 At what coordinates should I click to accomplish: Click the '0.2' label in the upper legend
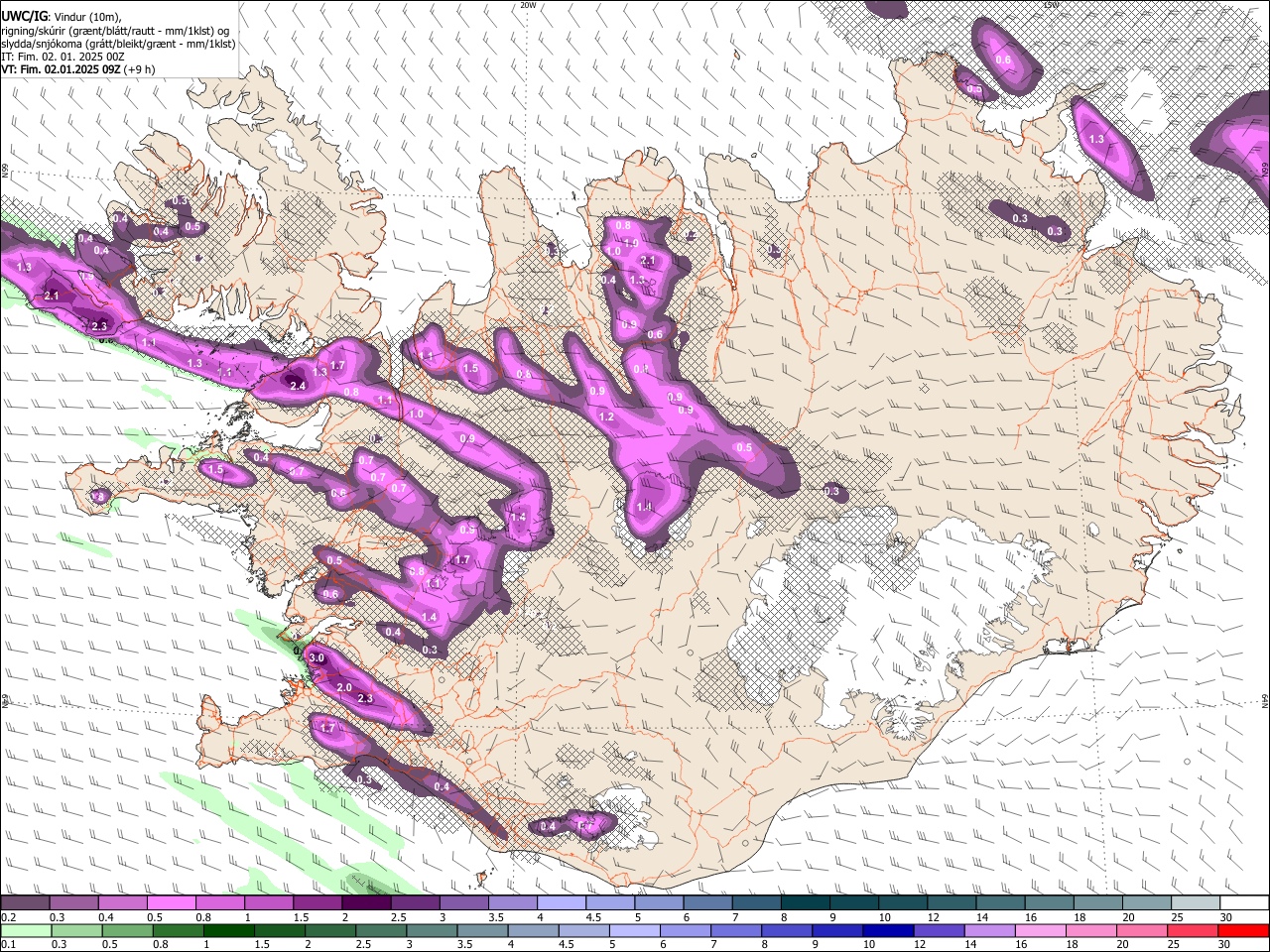pos(7,917)
